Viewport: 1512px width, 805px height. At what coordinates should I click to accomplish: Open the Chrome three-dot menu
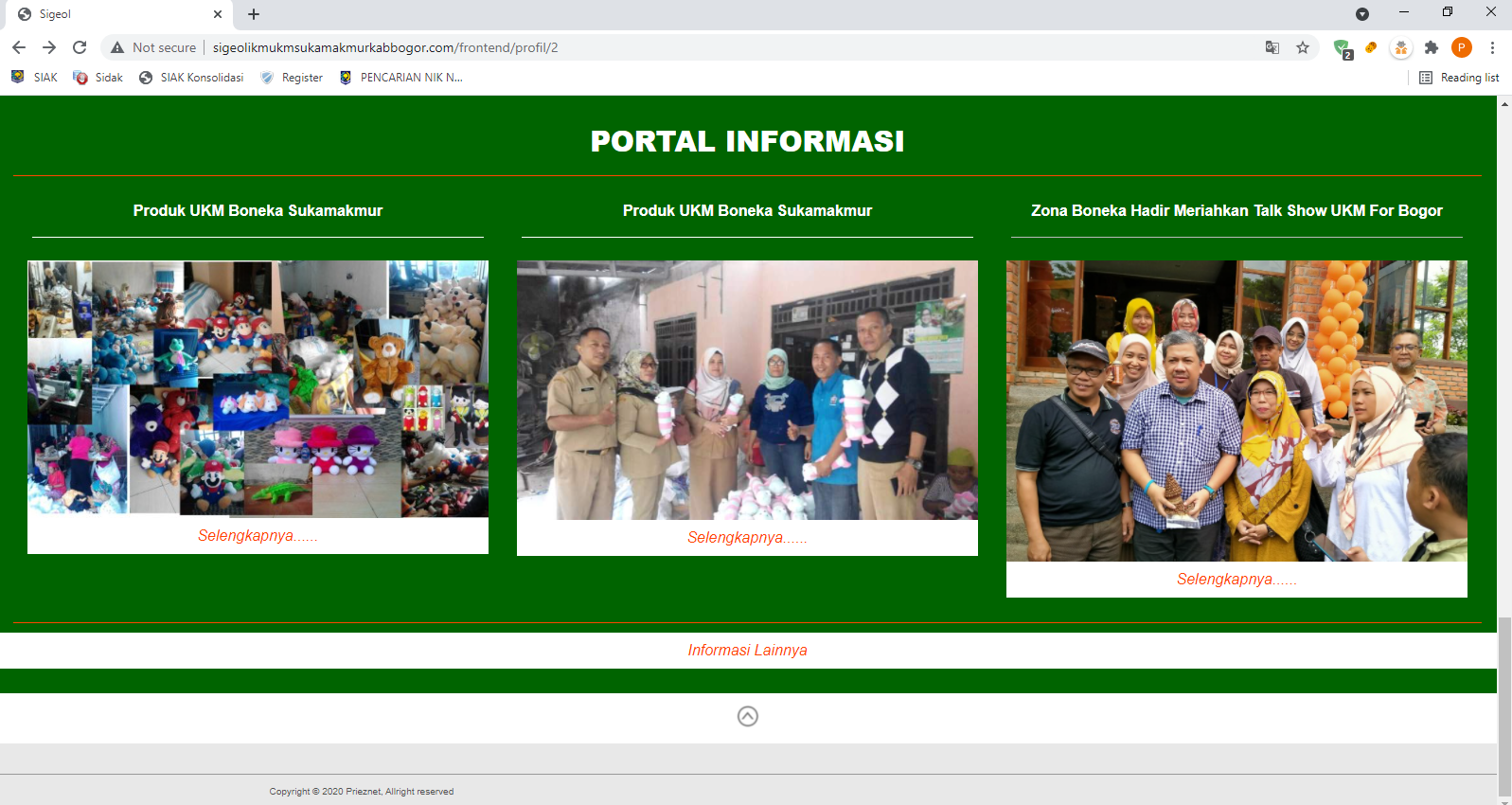pyautogui.click(x=1492, y=47)
